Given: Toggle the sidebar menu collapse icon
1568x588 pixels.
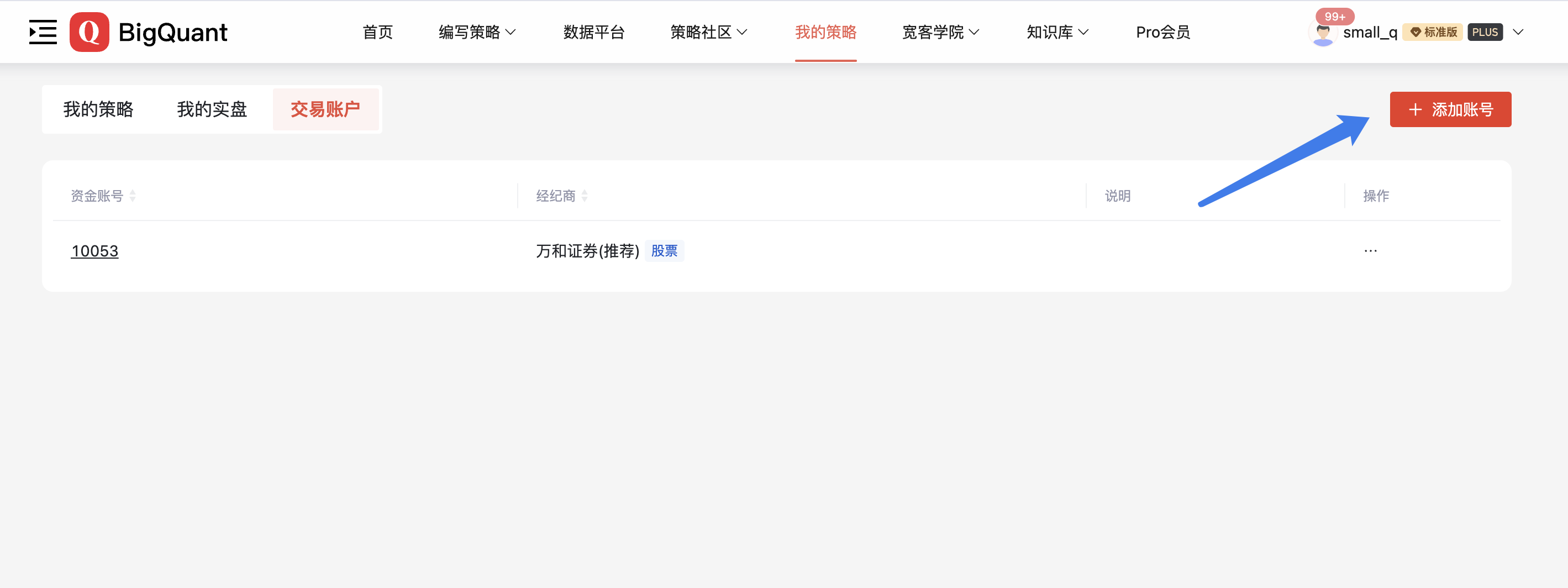Looking at the screenshot, I should click(x=43, y=32).
